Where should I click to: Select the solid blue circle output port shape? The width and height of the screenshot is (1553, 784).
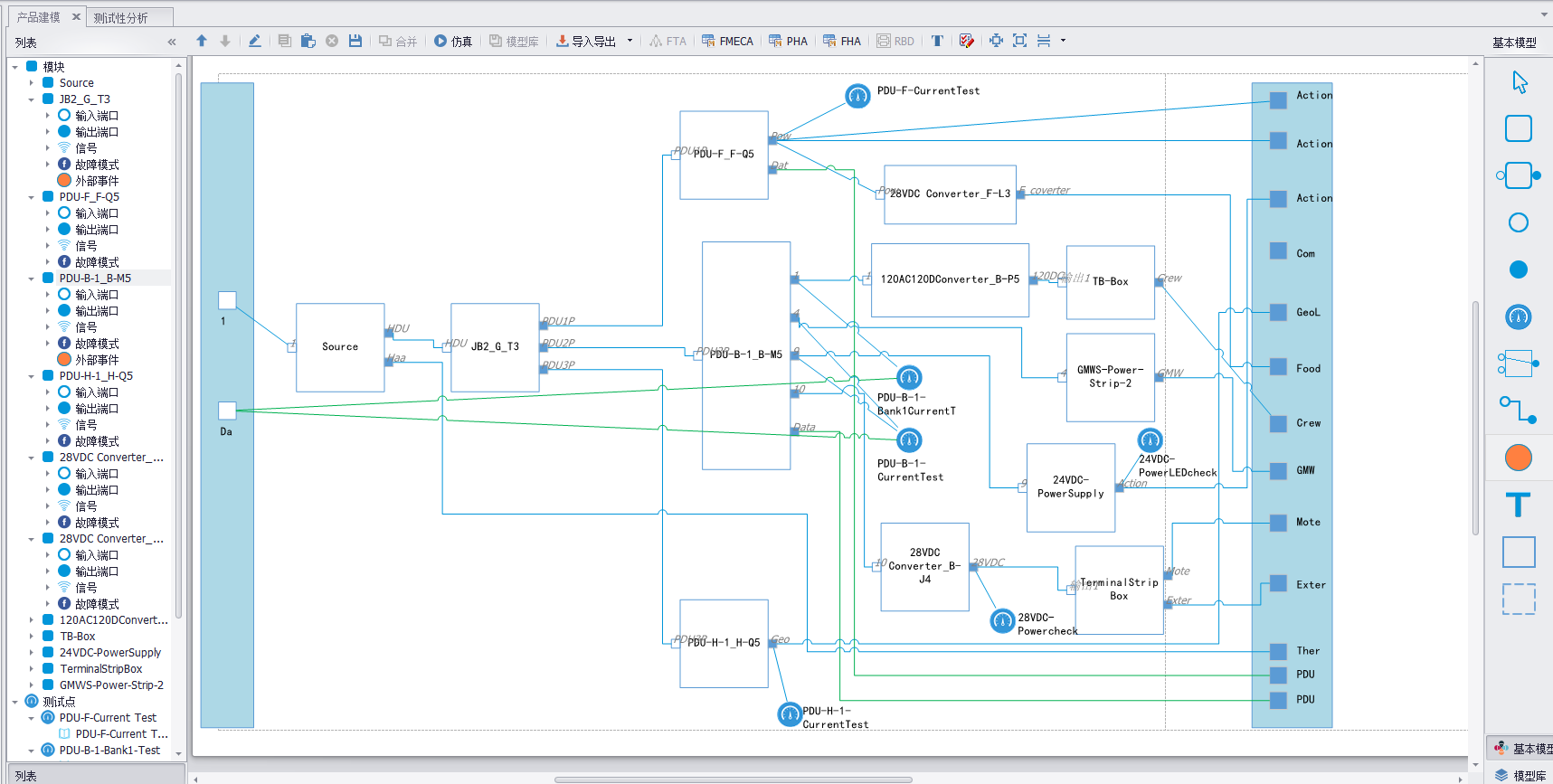[x=1519, y=269]
